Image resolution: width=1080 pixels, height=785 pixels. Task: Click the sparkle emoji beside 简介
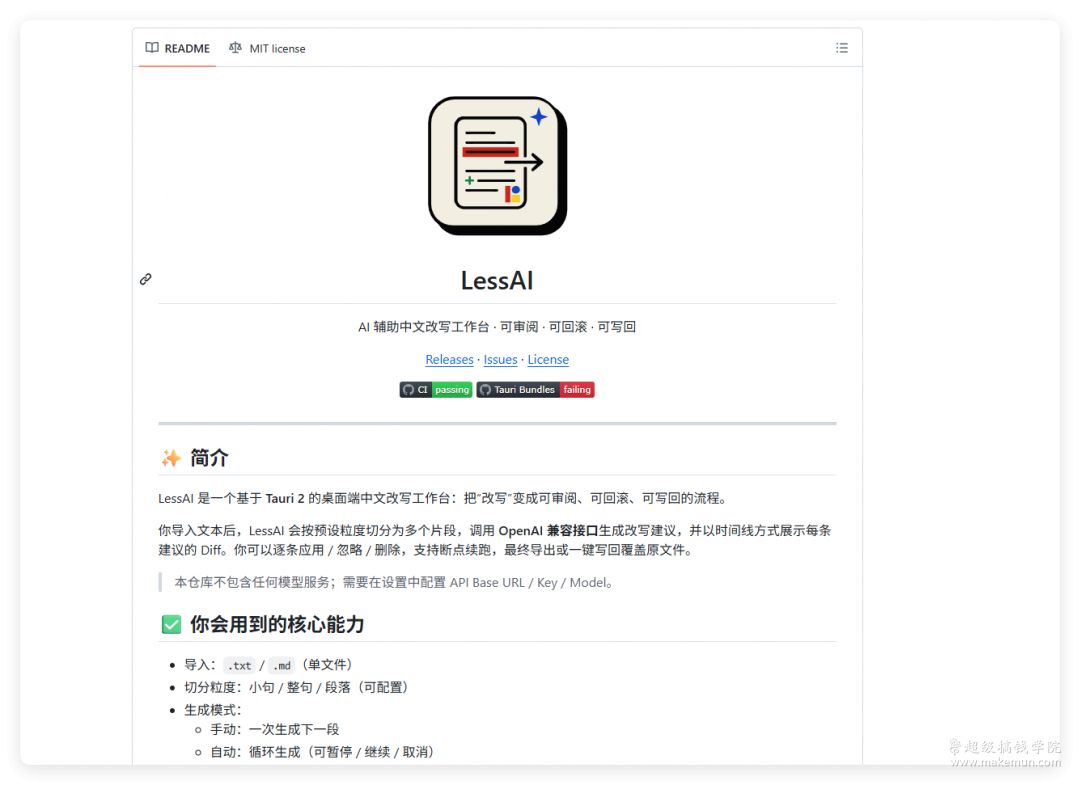[171, 458]
